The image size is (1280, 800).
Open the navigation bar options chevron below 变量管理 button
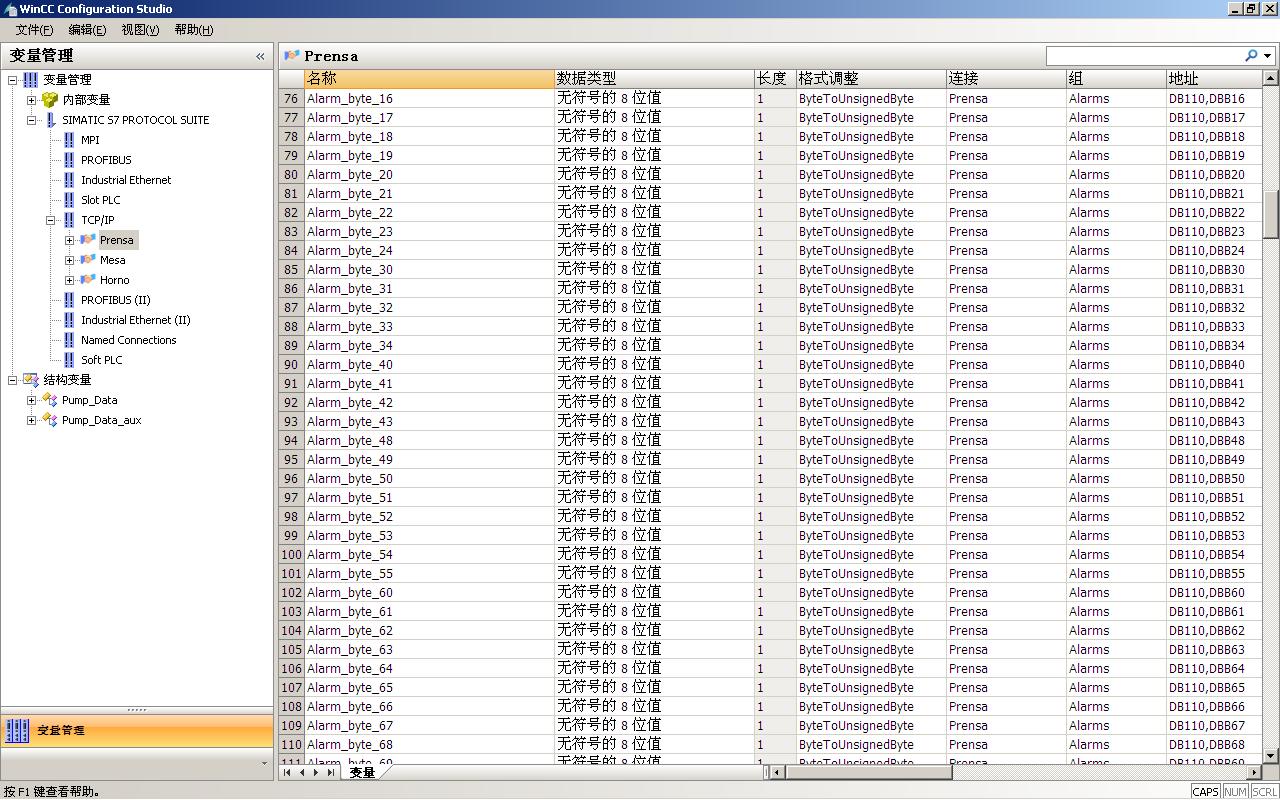[264, 763]
